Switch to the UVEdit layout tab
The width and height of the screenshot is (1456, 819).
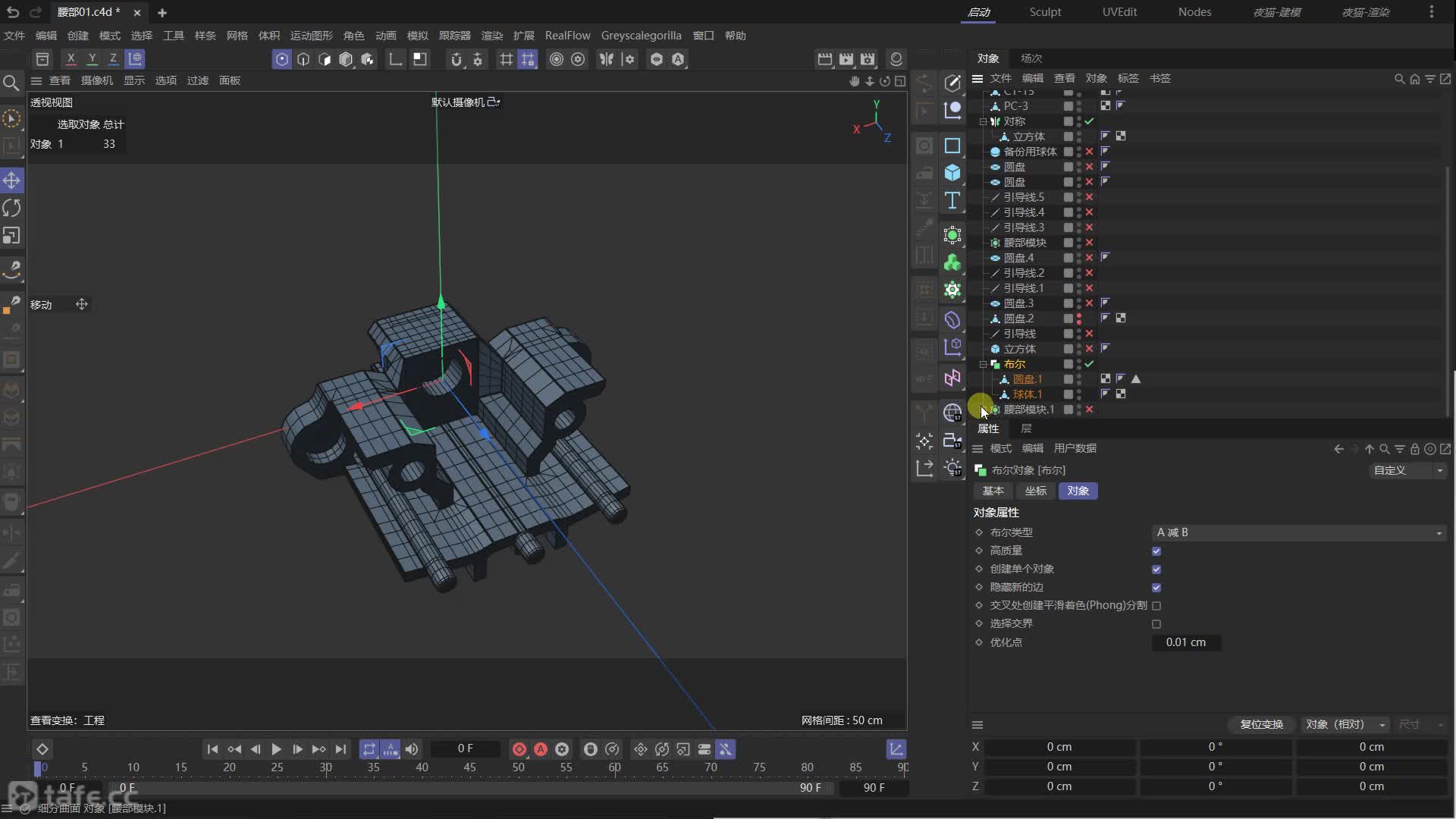tap(1119, 12)
